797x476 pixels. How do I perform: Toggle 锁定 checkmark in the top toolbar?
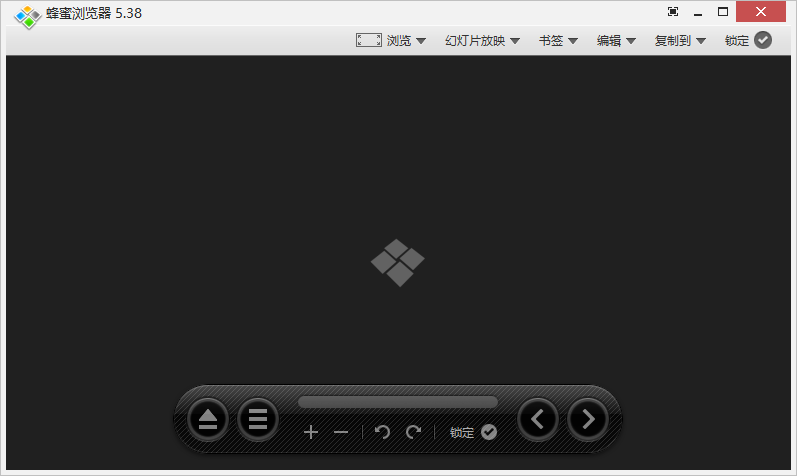(763, 40)
